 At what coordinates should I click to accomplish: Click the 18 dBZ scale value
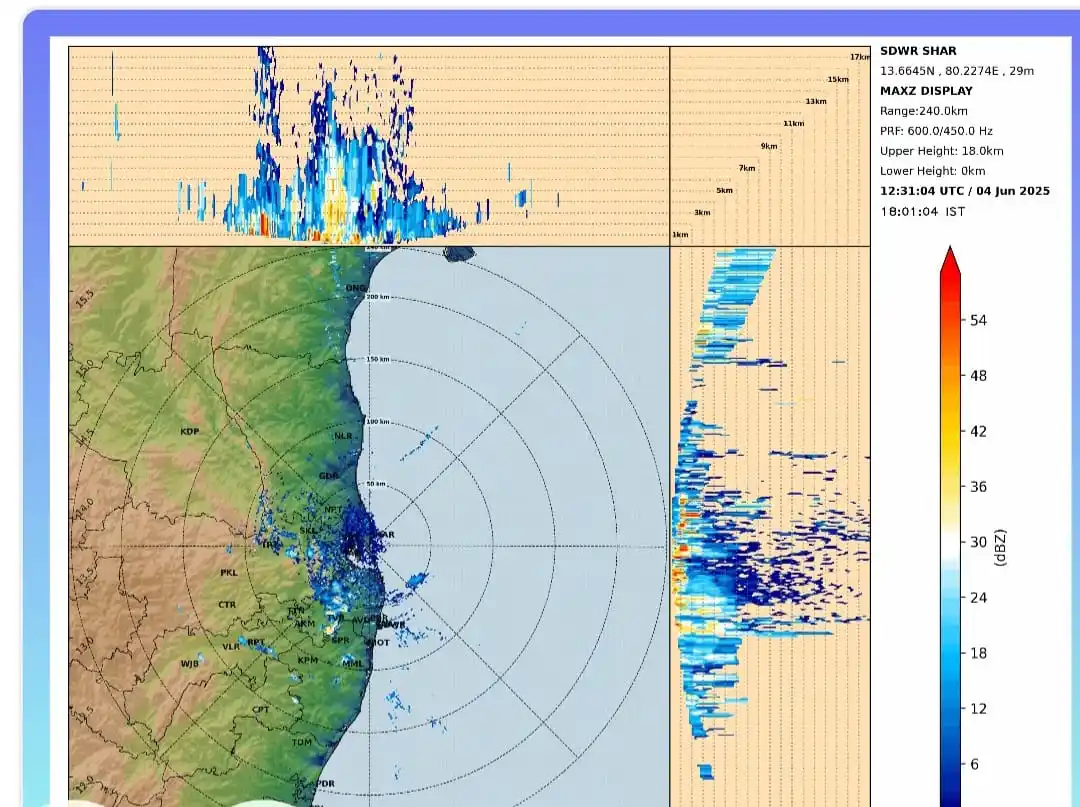tap(978, 653)
